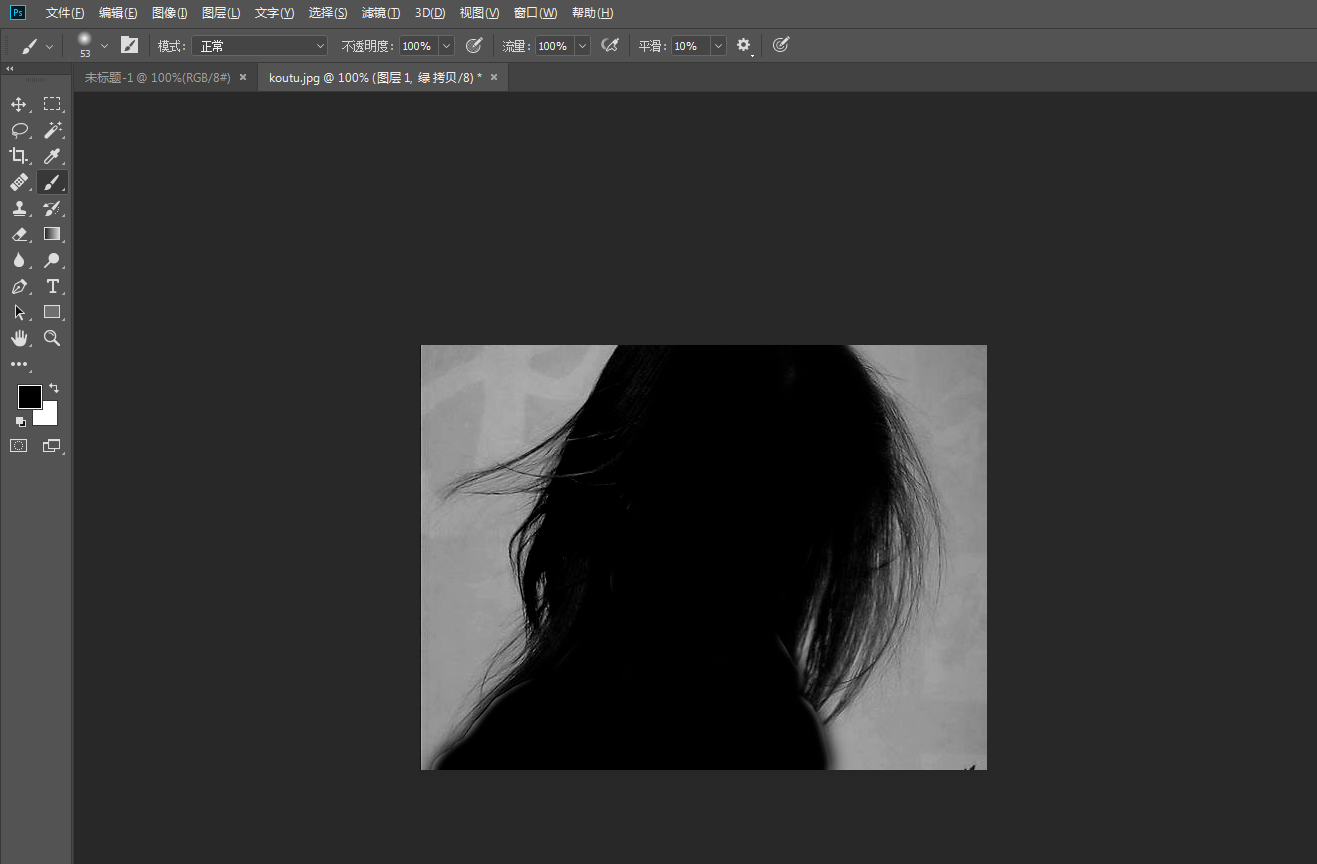Click the 平滑 10% value field
Screen dimensions: 1317x864
(x=691, y=46)
